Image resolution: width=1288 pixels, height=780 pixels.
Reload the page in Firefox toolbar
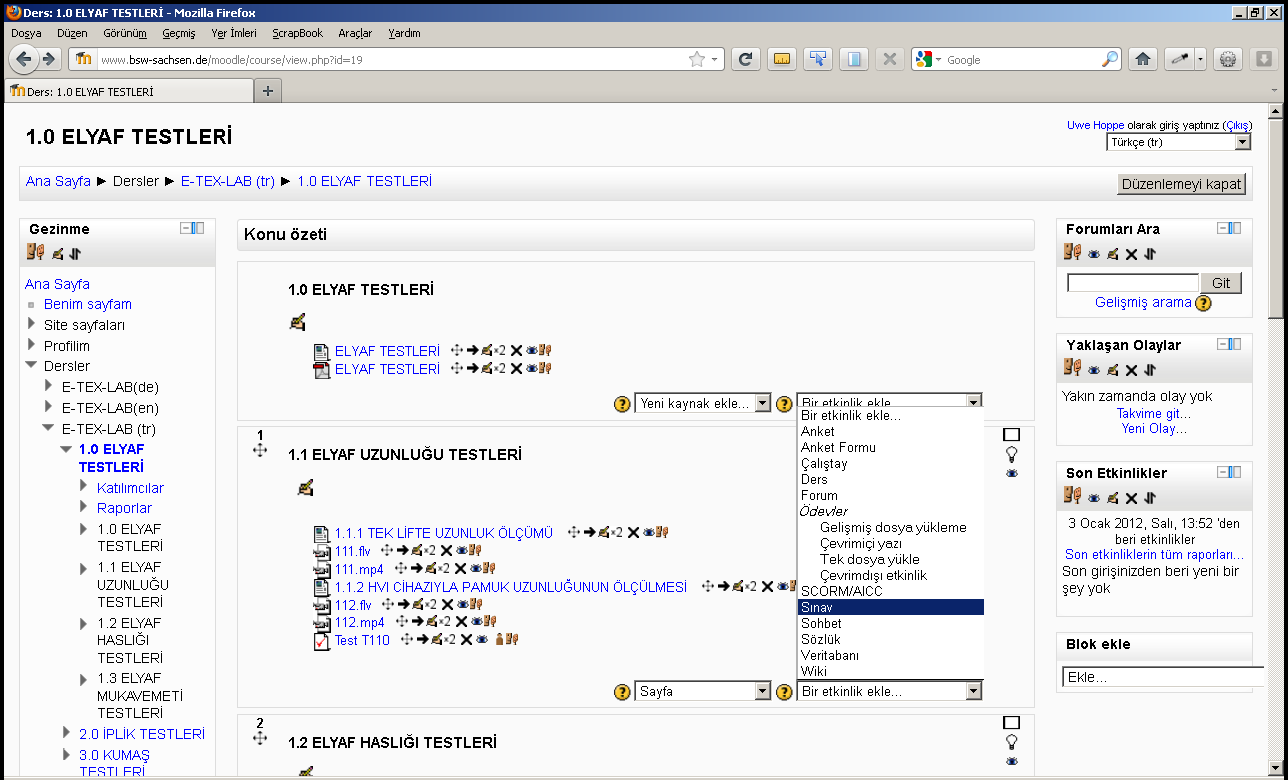coord(745,59)
